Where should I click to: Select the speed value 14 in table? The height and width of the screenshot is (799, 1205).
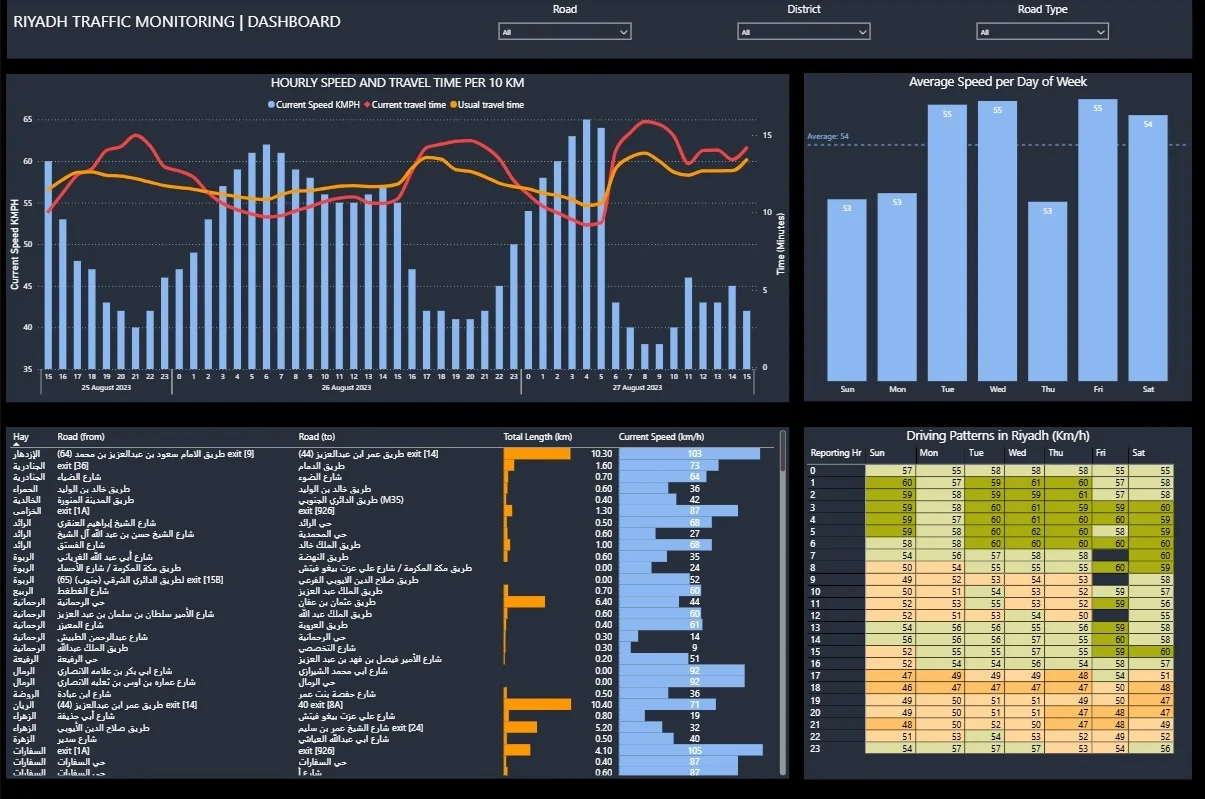coord(695,636)
